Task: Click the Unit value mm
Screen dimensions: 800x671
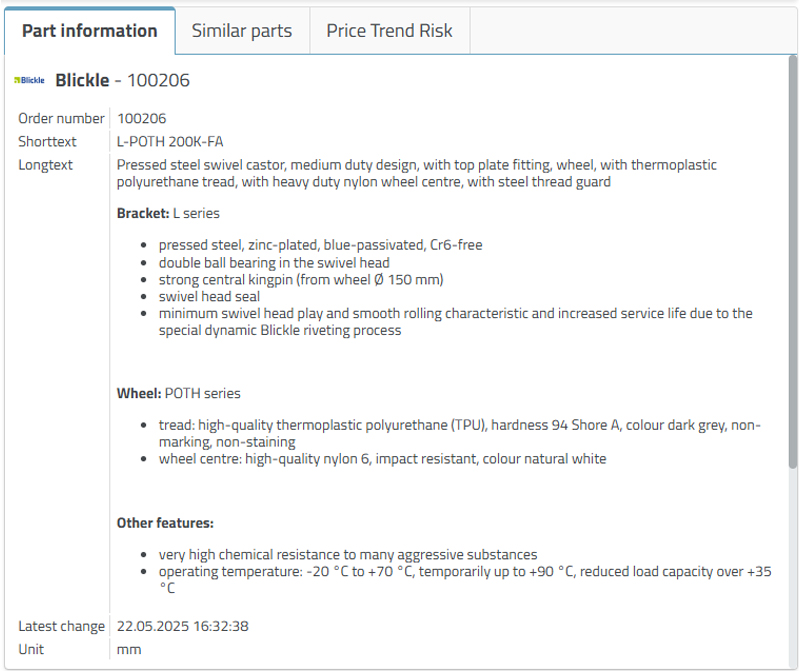Action: tap(129, 649)
